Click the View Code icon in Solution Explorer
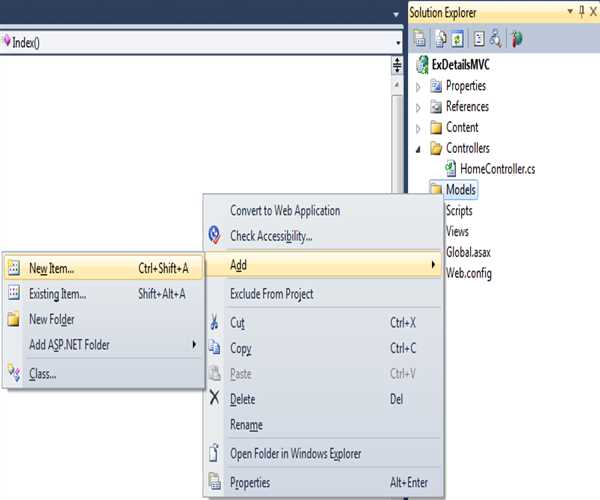 pyautogui.click(x=478, y=39)
